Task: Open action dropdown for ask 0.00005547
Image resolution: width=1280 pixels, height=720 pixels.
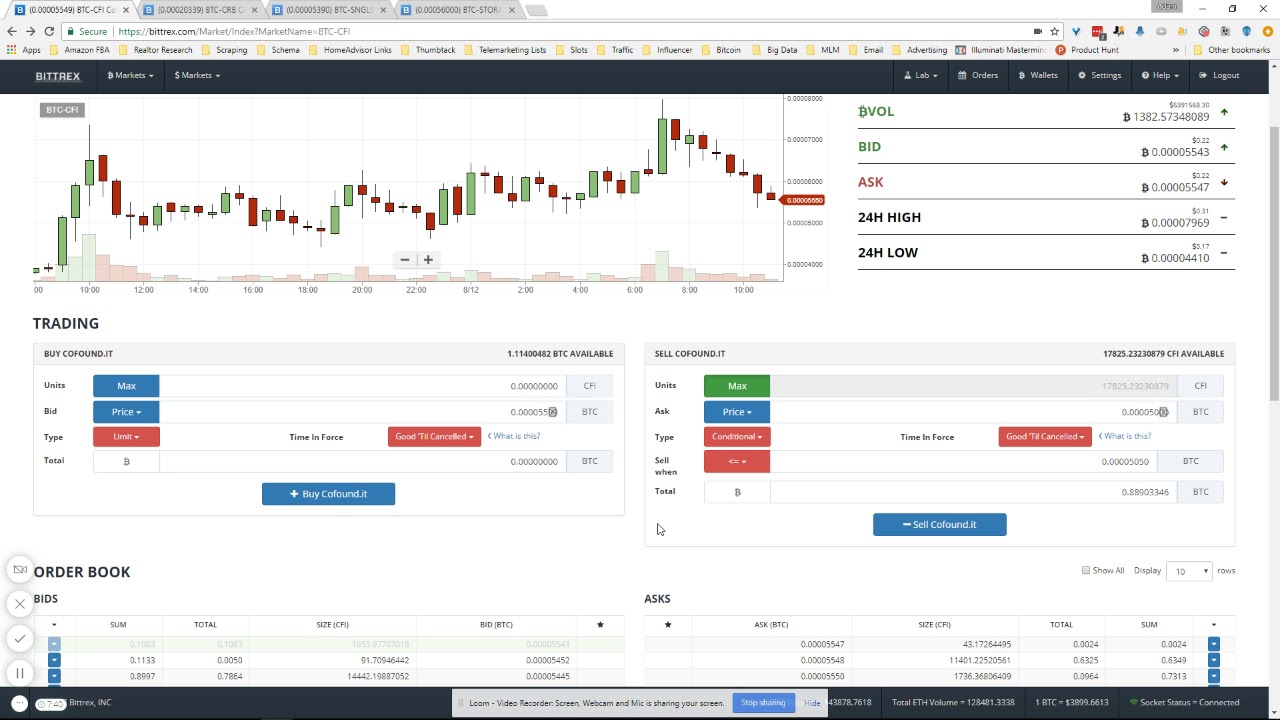Action: pos(1214,644)
